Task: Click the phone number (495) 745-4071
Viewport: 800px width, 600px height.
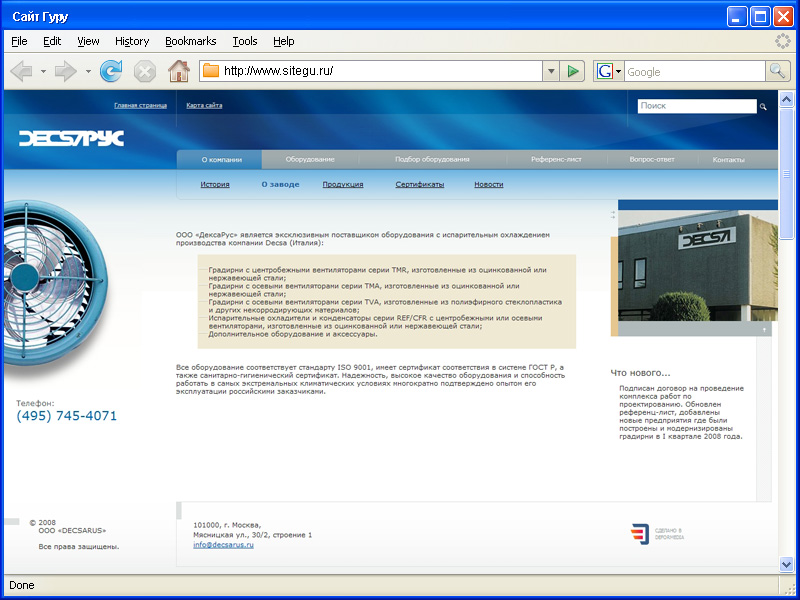Action: click(x=66, y=416)
